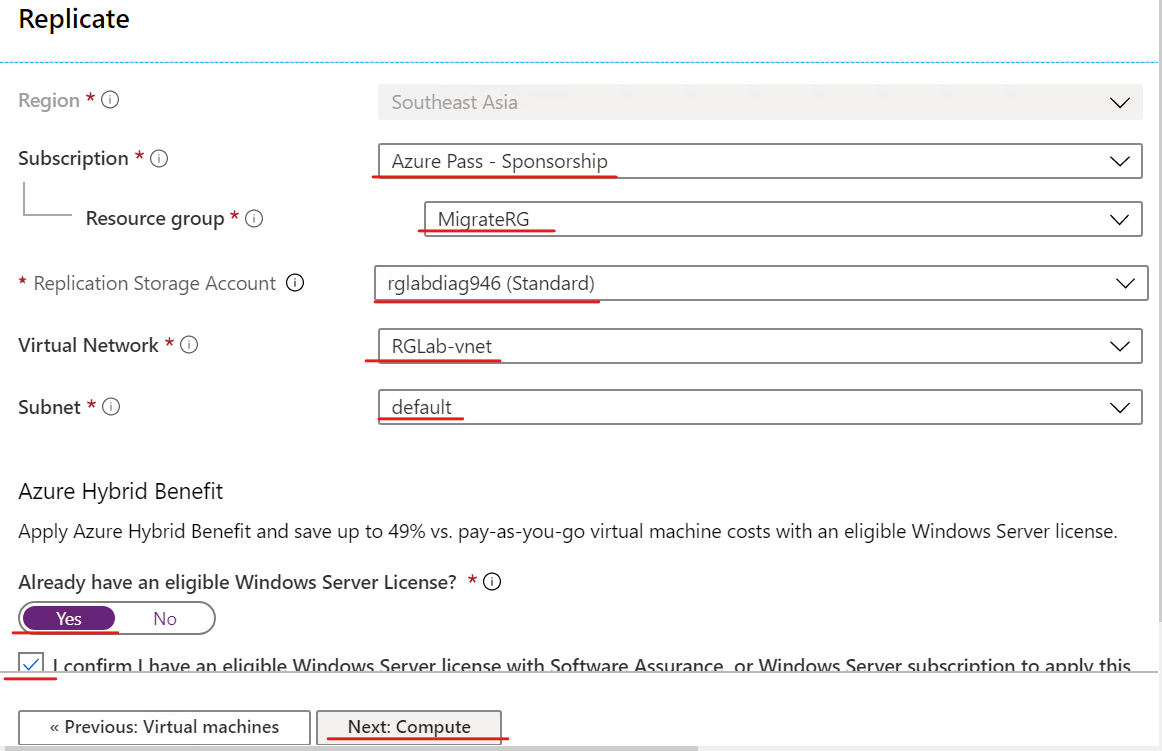Open the Subscription dropdown
The height and width of the screenshot is (751, 1162).
tap(759, 161)
